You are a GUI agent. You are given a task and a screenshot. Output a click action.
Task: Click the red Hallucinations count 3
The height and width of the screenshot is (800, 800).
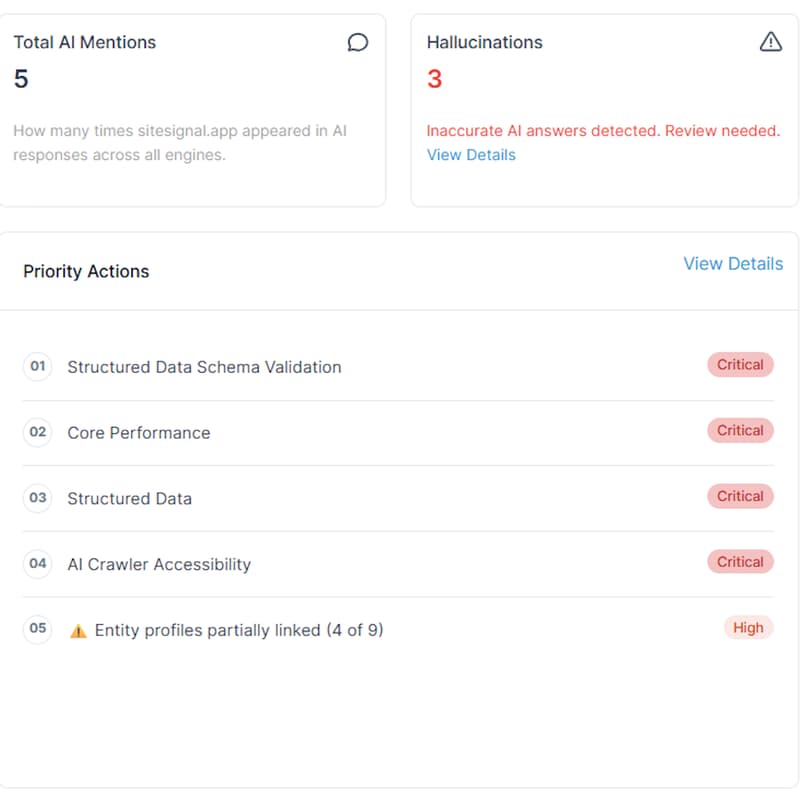435,79
